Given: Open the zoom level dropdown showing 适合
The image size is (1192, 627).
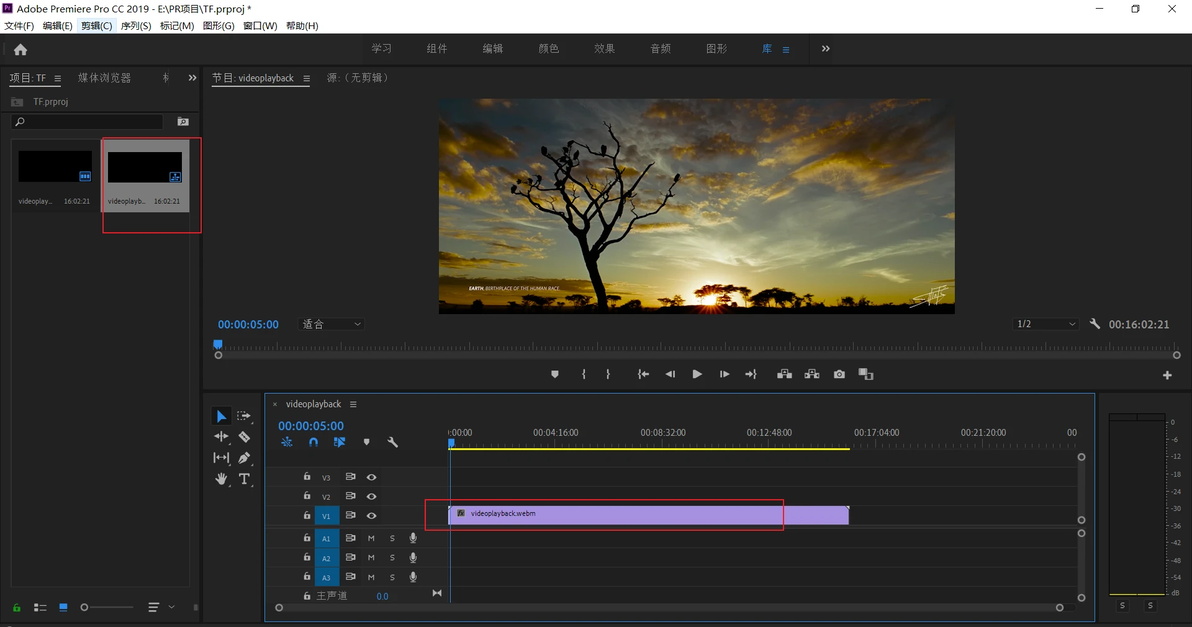Looking at the screenshot, I should click(332, 324).
